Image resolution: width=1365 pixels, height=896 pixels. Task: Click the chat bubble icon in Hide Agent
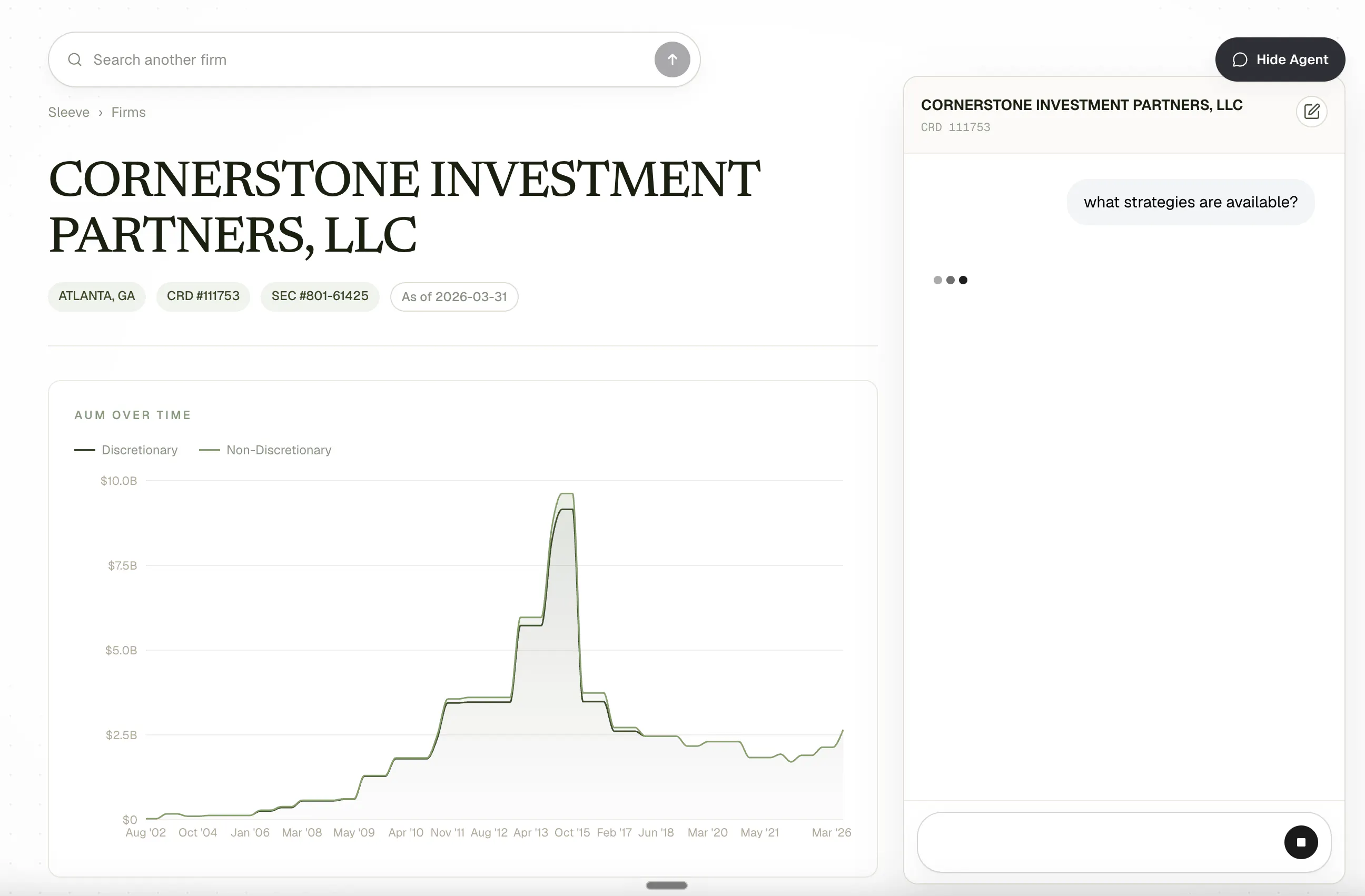1240,59
